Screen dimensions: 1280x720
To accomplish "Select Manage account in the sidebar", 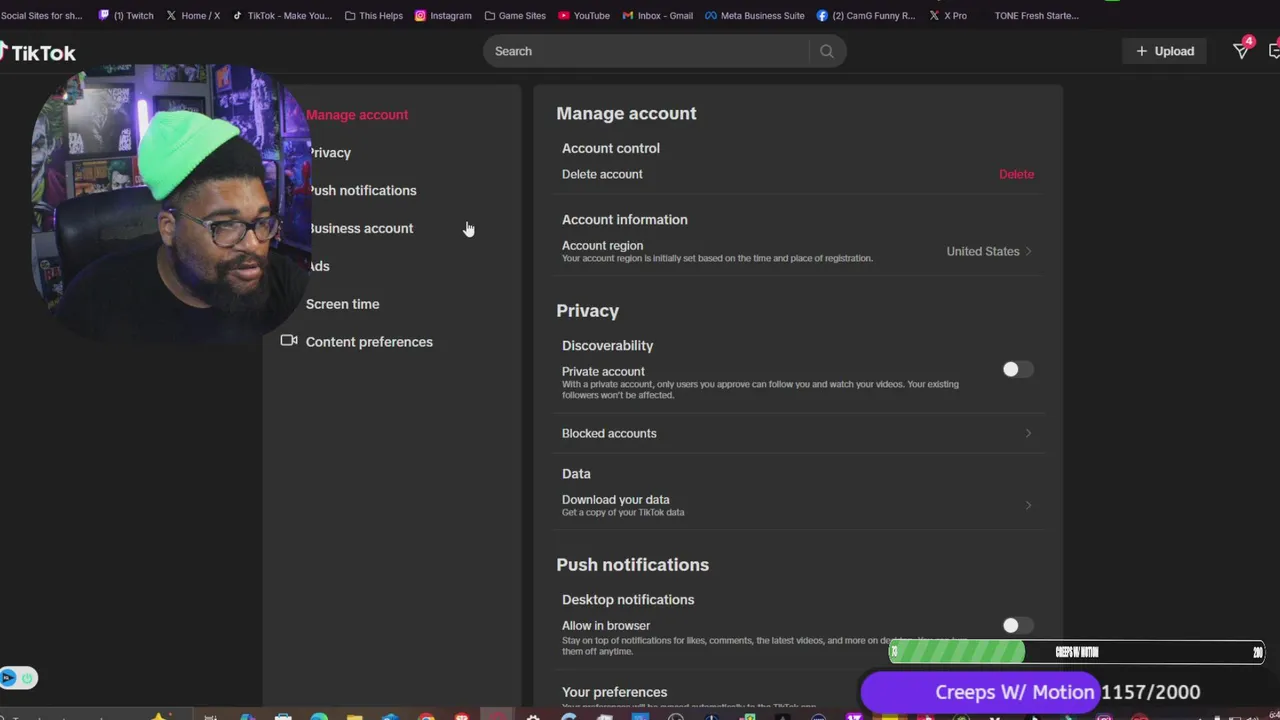I will click(x=357, y=115).
